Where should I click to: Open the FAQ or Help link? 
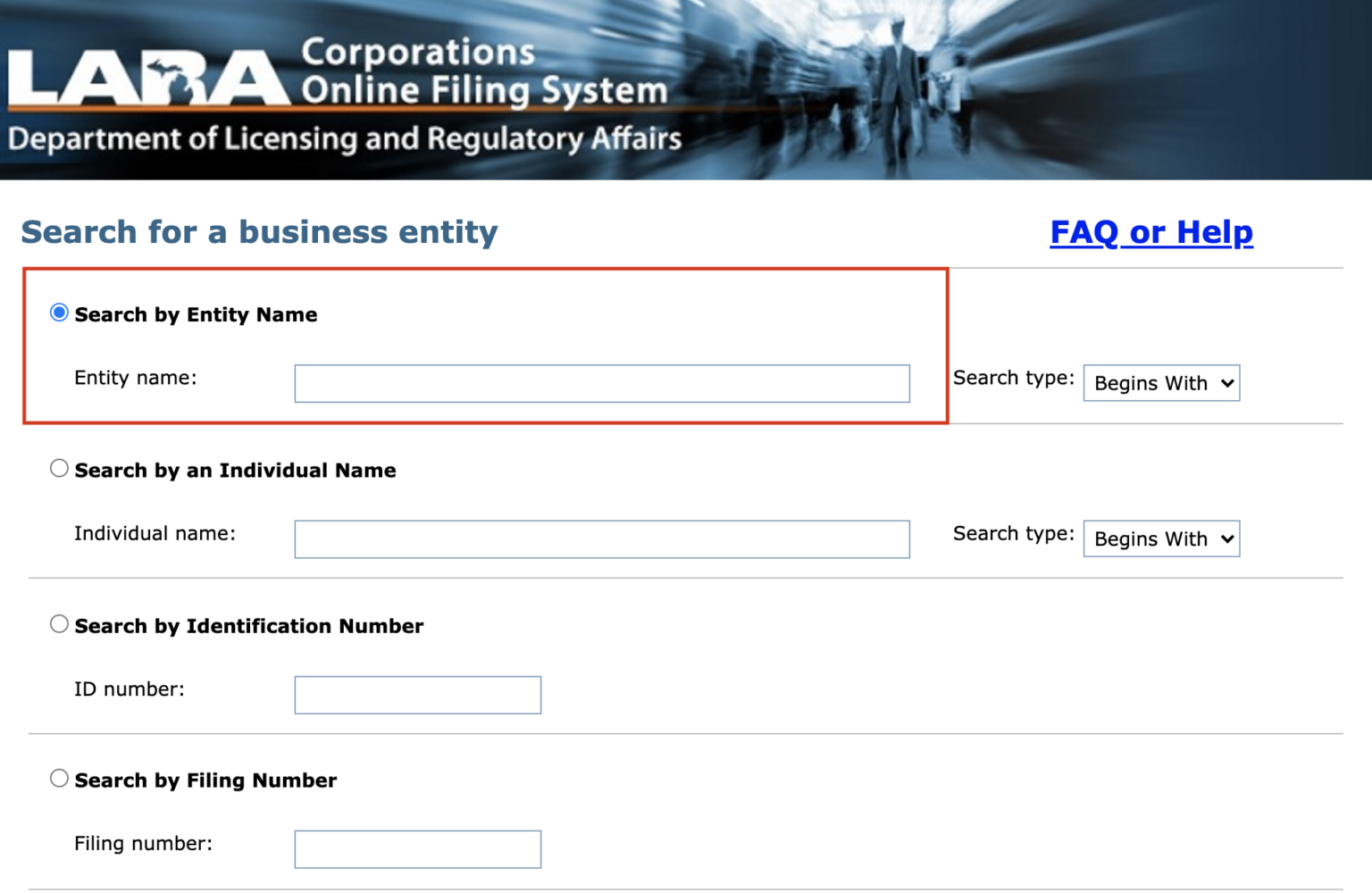(x=1150, y=232)
